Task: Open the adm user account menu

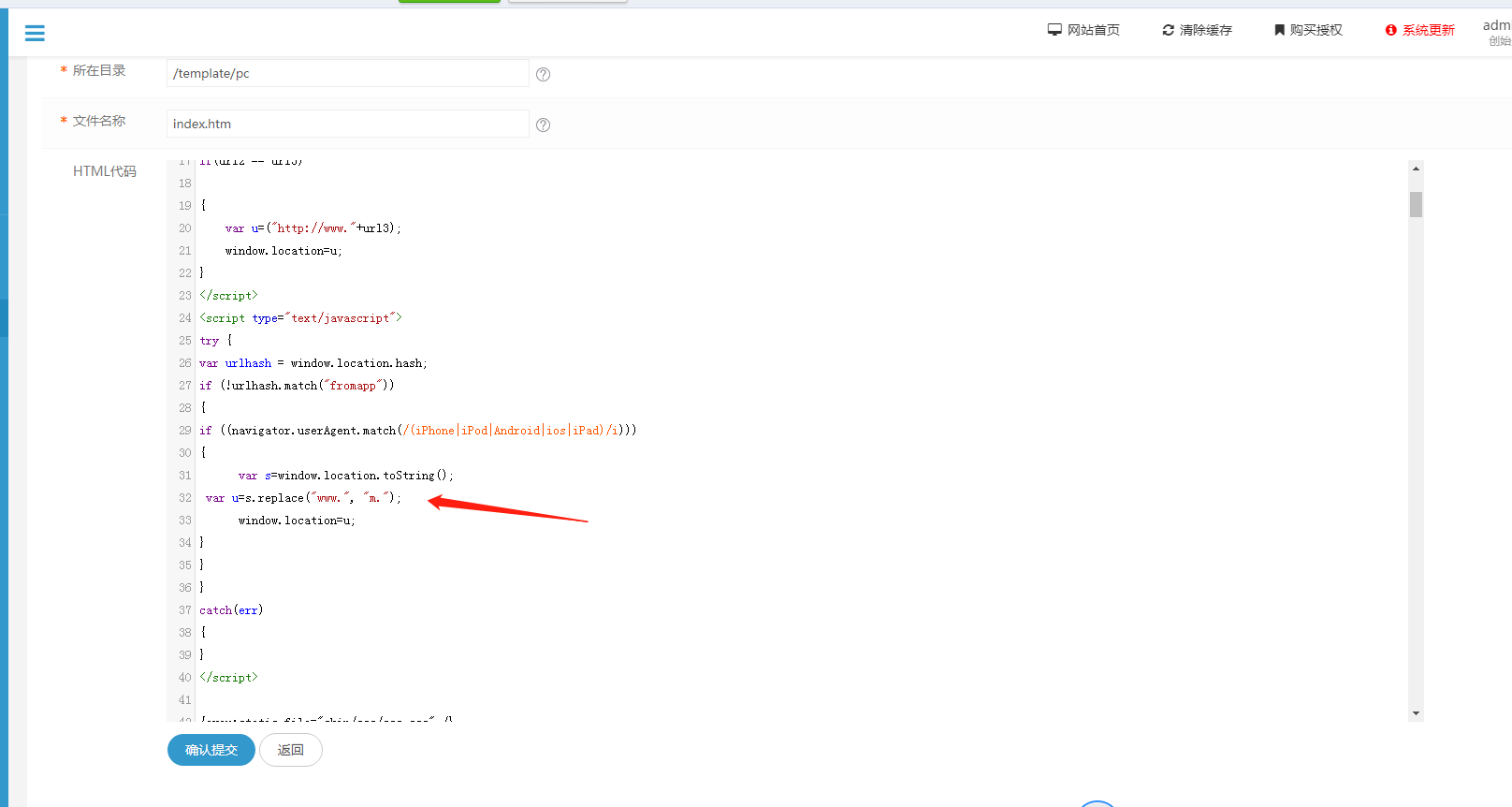Action: point(1496,31)
